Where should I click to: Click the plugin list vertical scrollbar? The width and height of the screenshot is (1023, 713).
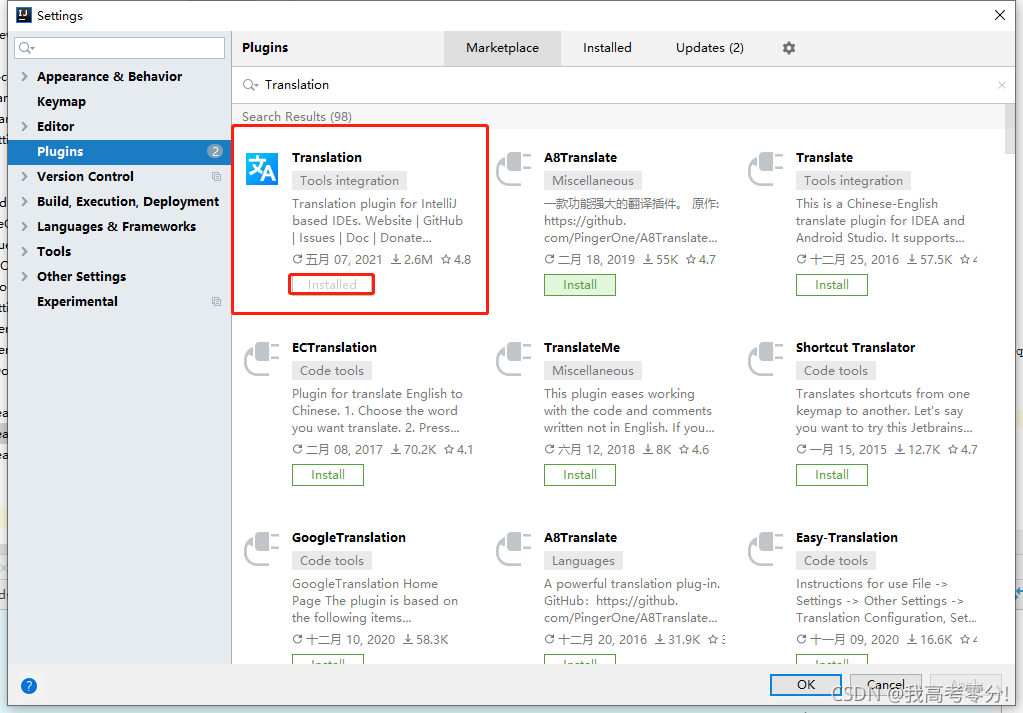[1010, 129]
